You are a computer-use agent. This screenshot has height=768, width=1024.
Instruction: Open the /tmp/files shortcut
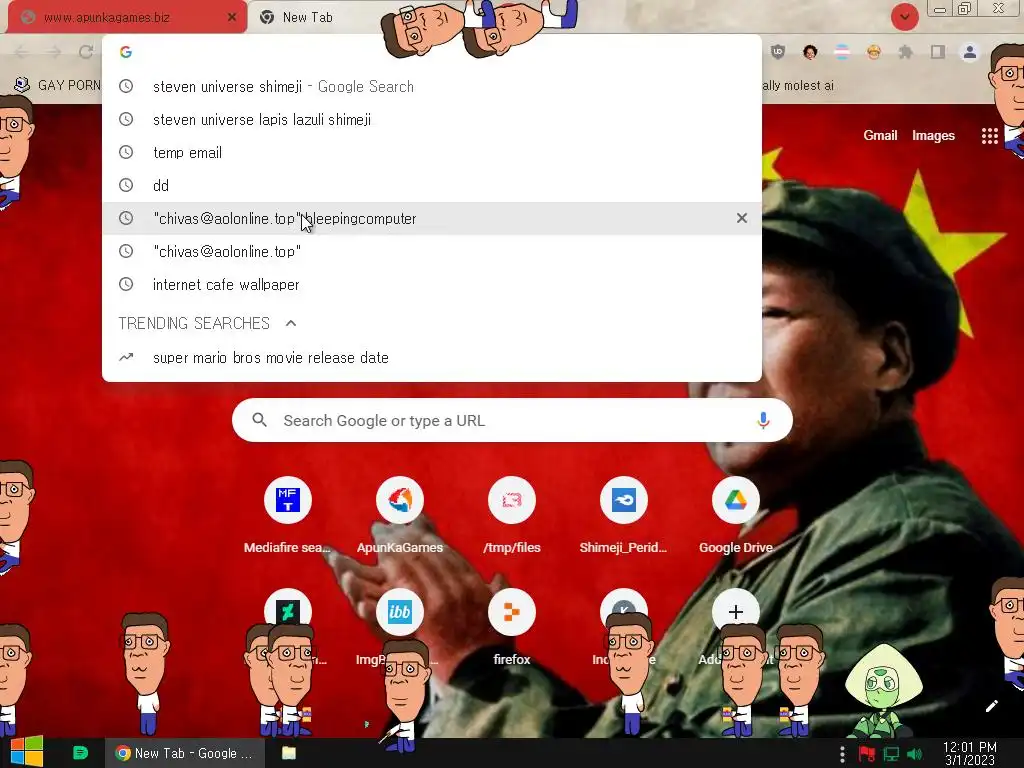click(x=511, y=500)
